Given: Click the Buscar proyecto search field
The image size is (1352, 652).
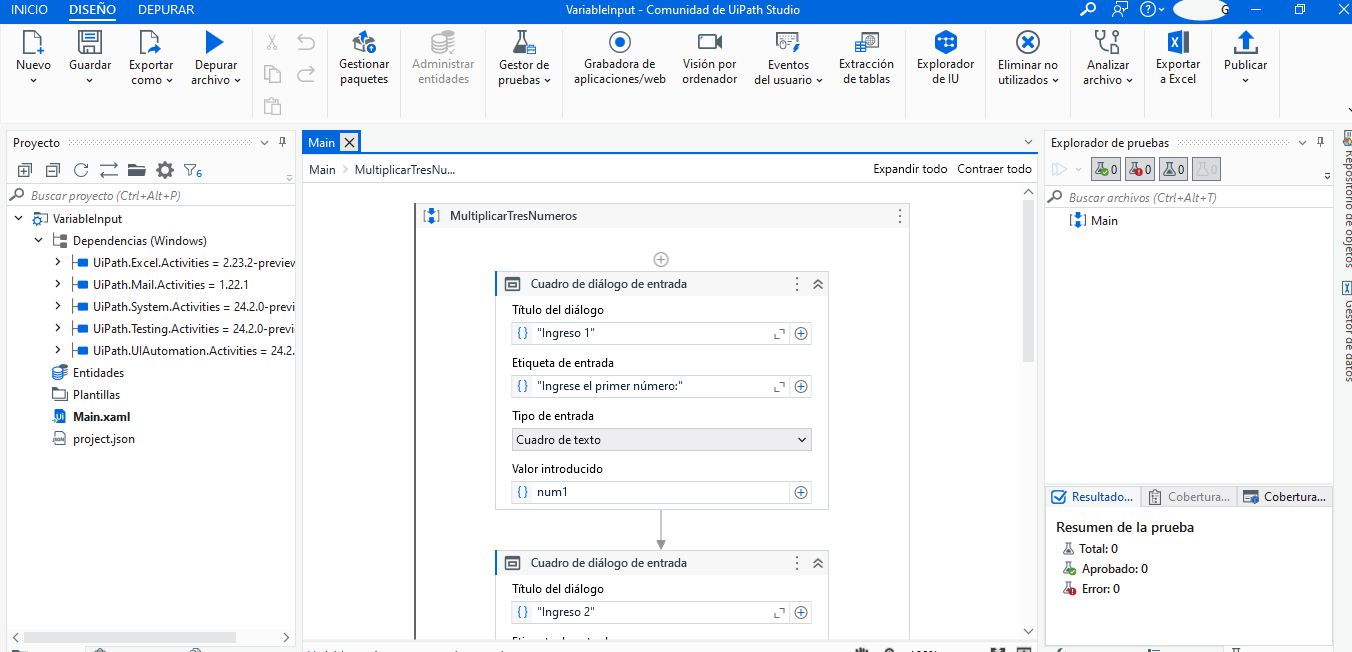Looking at the screenshot, I should (150, 196).
